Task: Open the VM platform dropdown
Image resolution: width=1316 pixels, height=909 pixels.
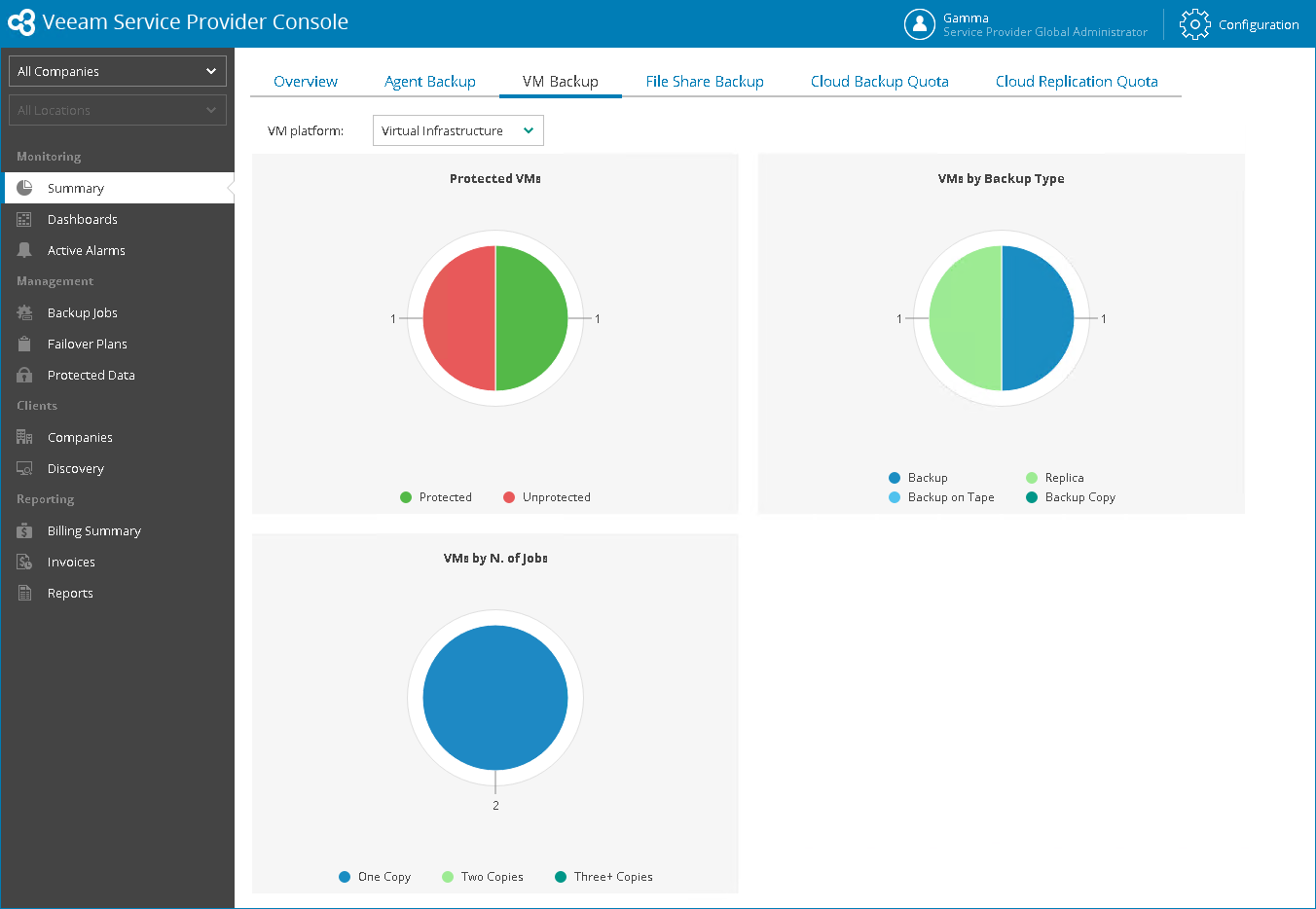Action: (458, 130)
